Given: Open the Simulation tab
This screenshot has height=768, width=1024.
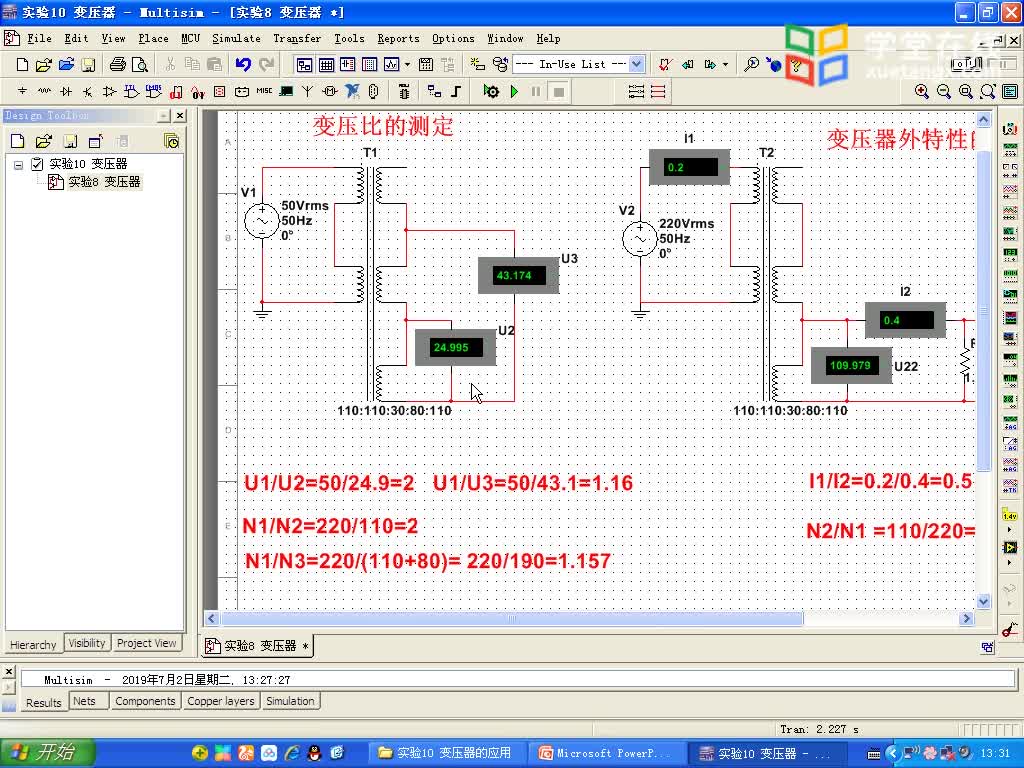Looking at the screenshot, I should (x=290, y=701).
